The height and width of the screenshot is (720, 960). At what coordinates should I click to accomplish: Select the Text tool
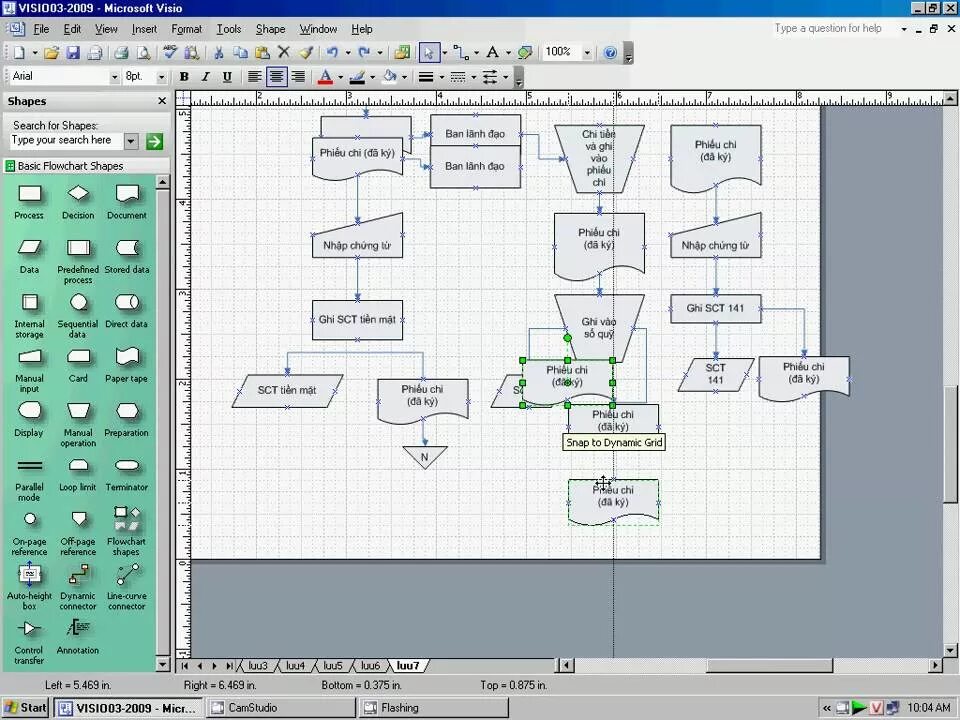click(x=492, y=53)
